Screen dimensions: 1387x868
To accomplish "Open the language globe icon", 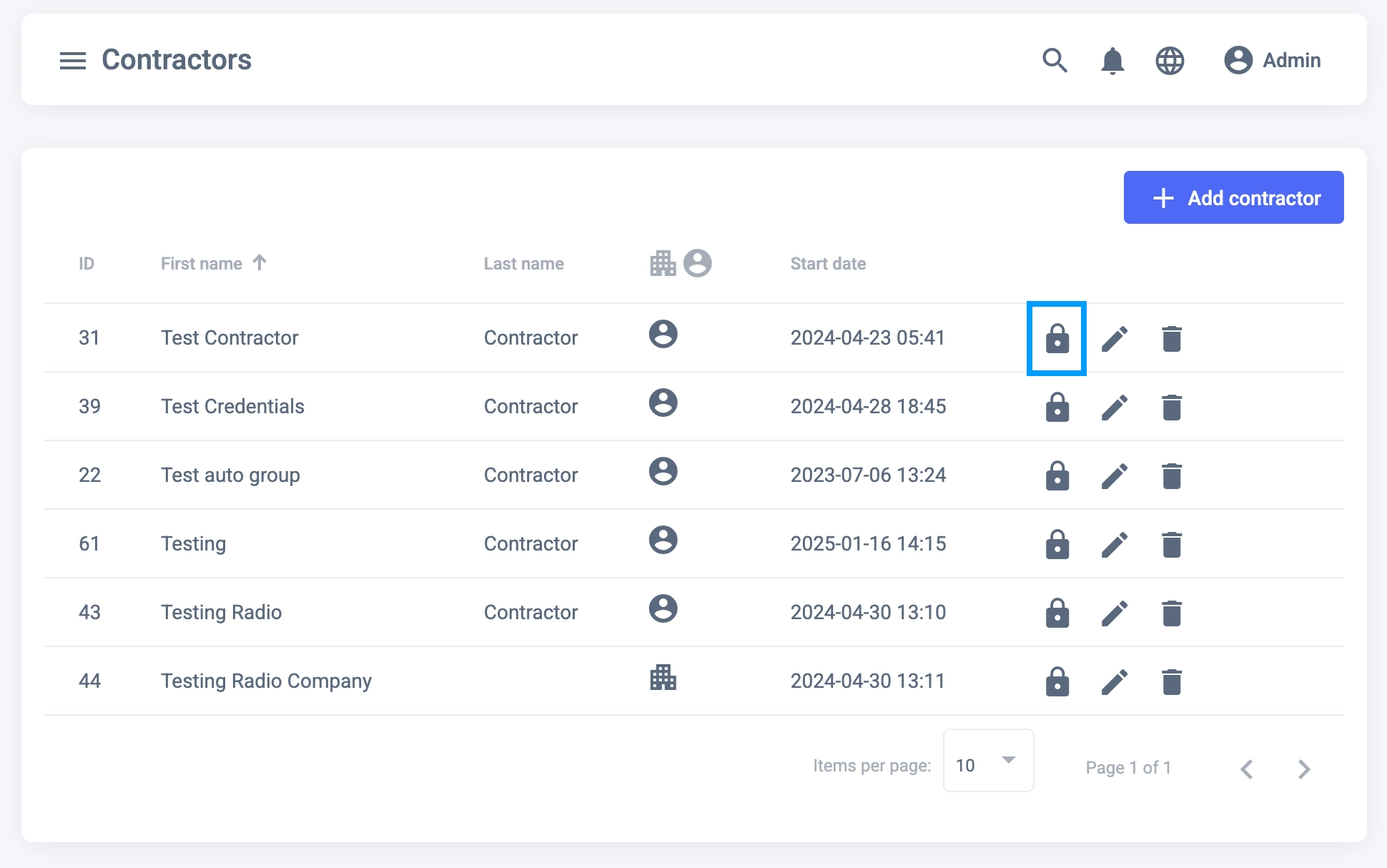I will 1170,61.
